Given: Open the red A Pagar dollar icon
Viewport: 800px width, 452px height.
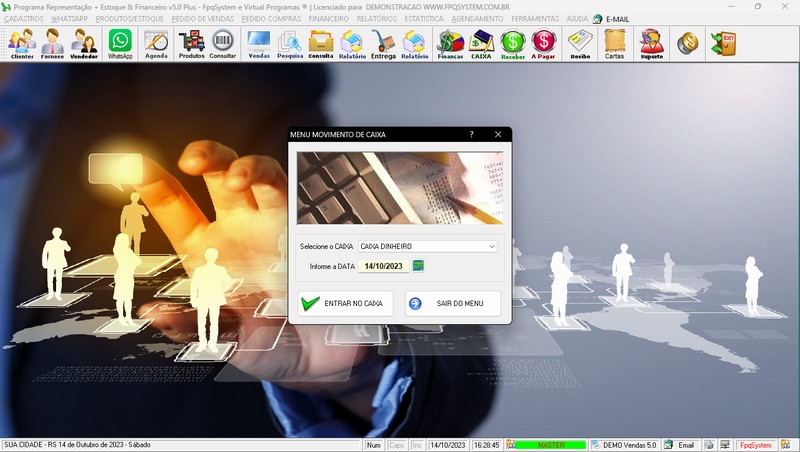Looking at the screenshot, I should click(x=543, y=44).
